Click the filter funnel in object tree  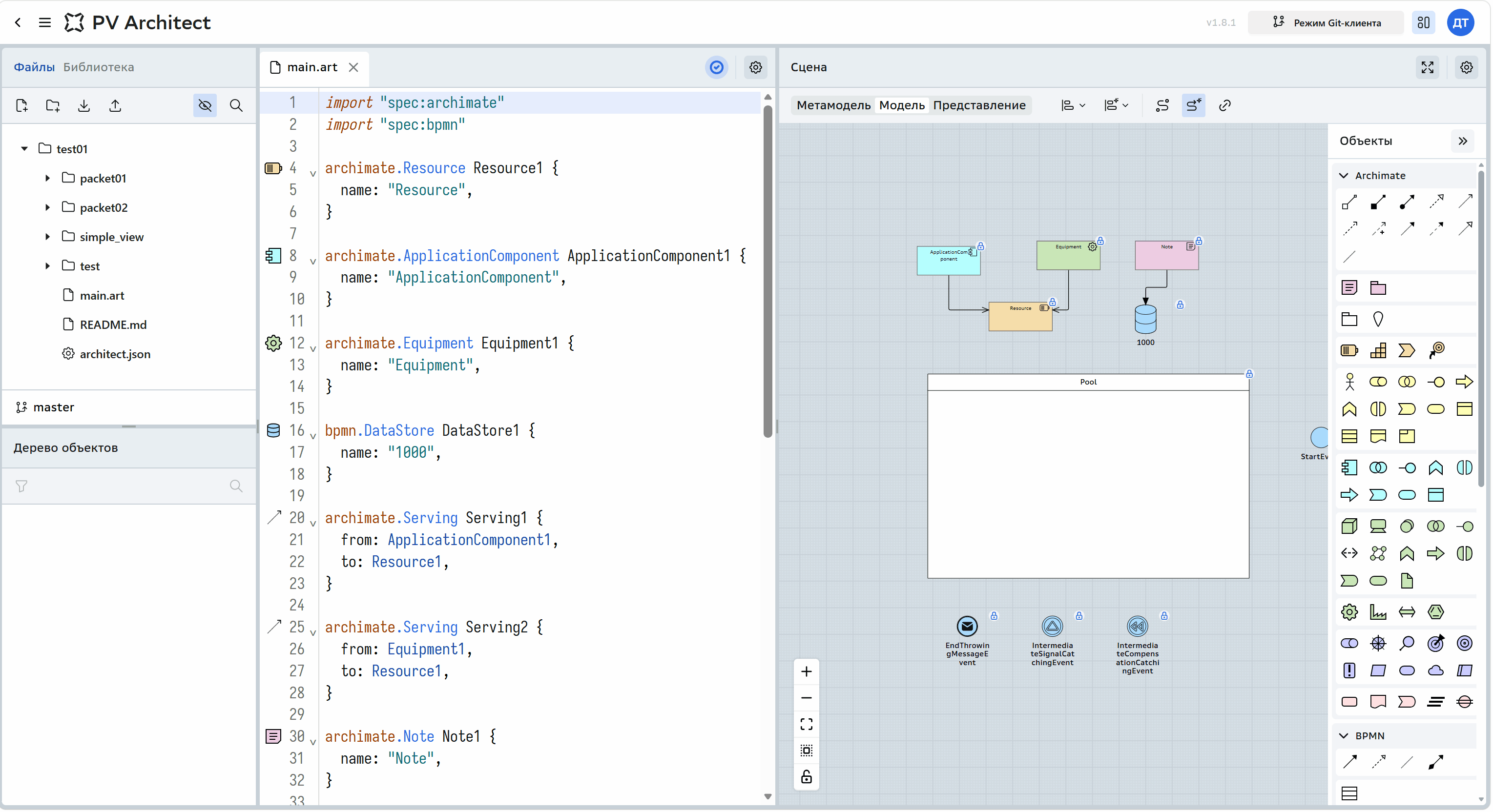tap(21, 486)
